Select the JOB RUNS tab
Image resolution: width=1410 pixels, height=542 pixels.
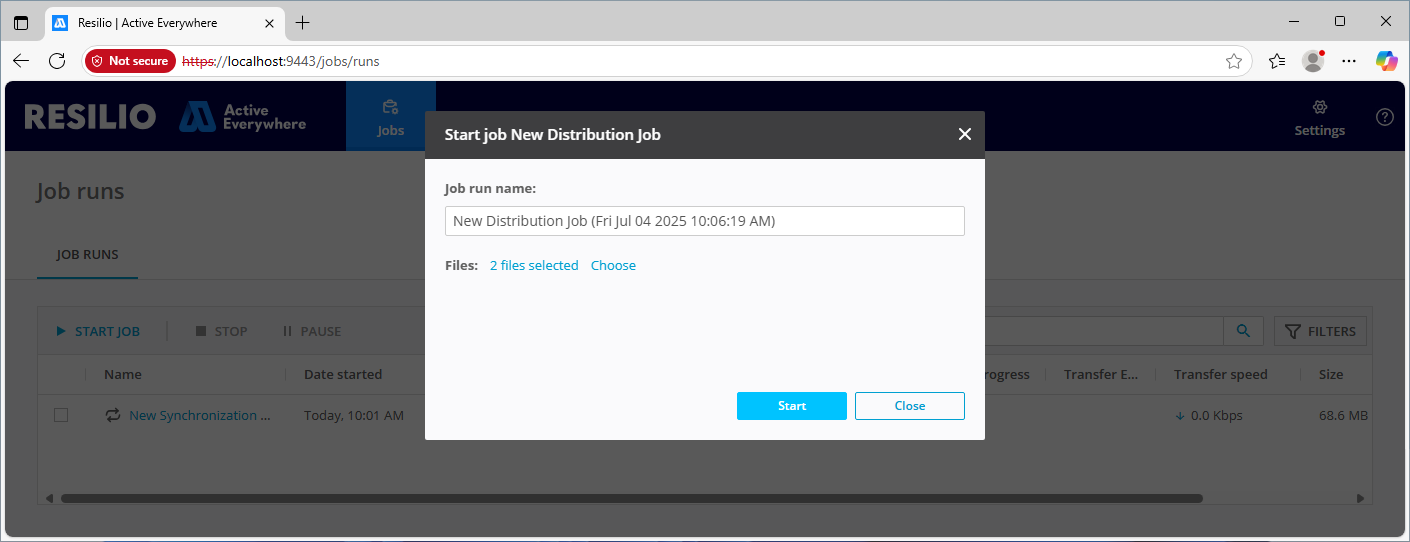coord(88,255)
